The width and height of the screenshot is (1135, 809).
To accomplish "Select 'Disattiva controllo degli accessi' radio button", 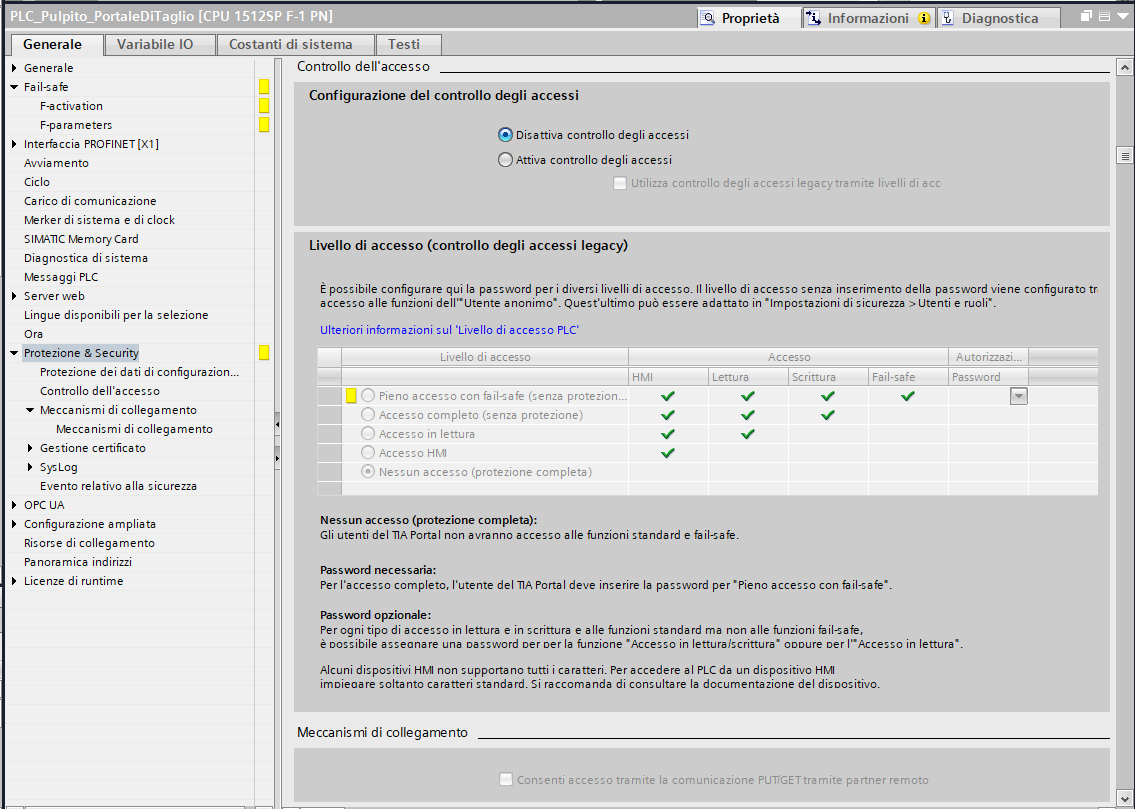I will (x=505, y=135).
